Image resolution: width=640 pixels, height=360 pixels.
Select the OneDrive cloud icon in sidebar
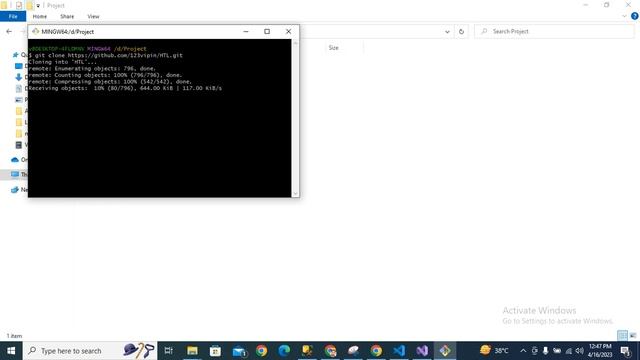click(x=15, y=160)
